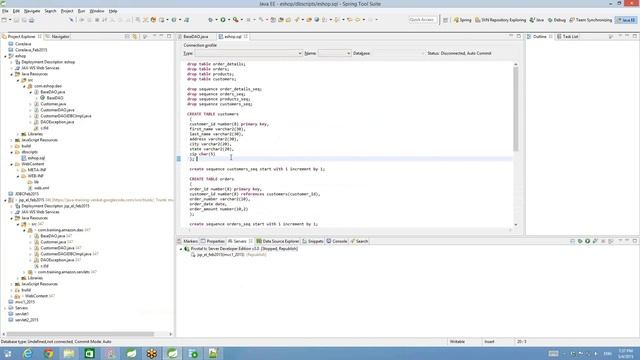Collapse the com.eshop.dao package
Image resolution: width=640 pixels, height=360 pixels.
pos(24,86)
